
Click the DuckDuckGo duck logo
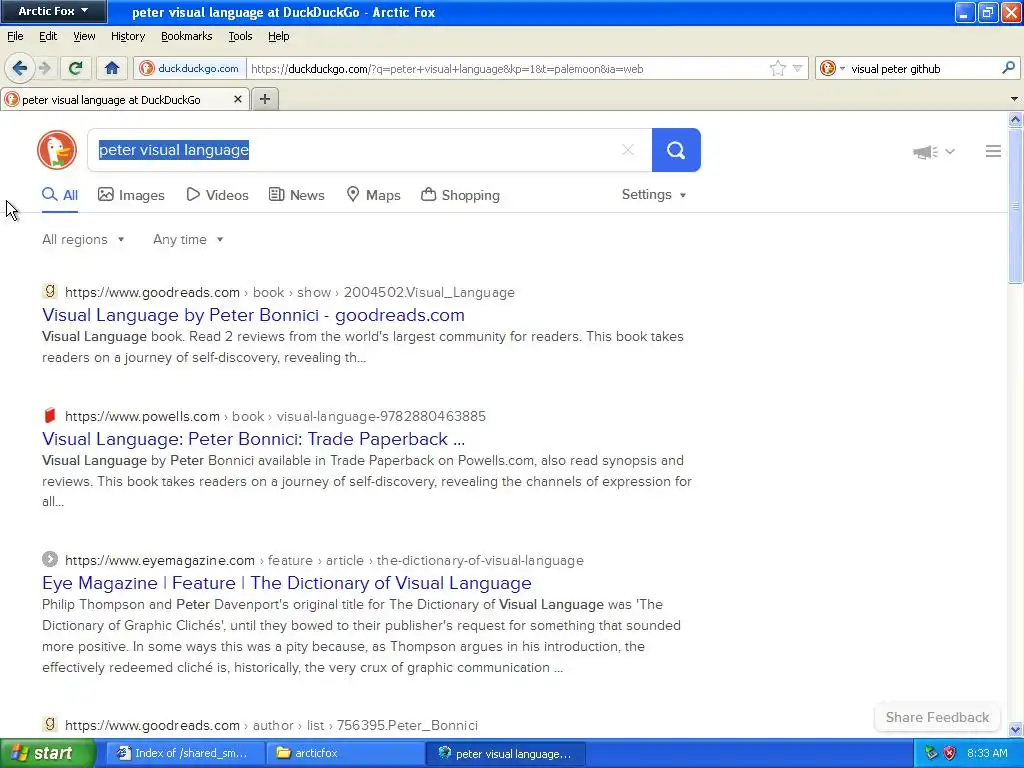[57, 150]
